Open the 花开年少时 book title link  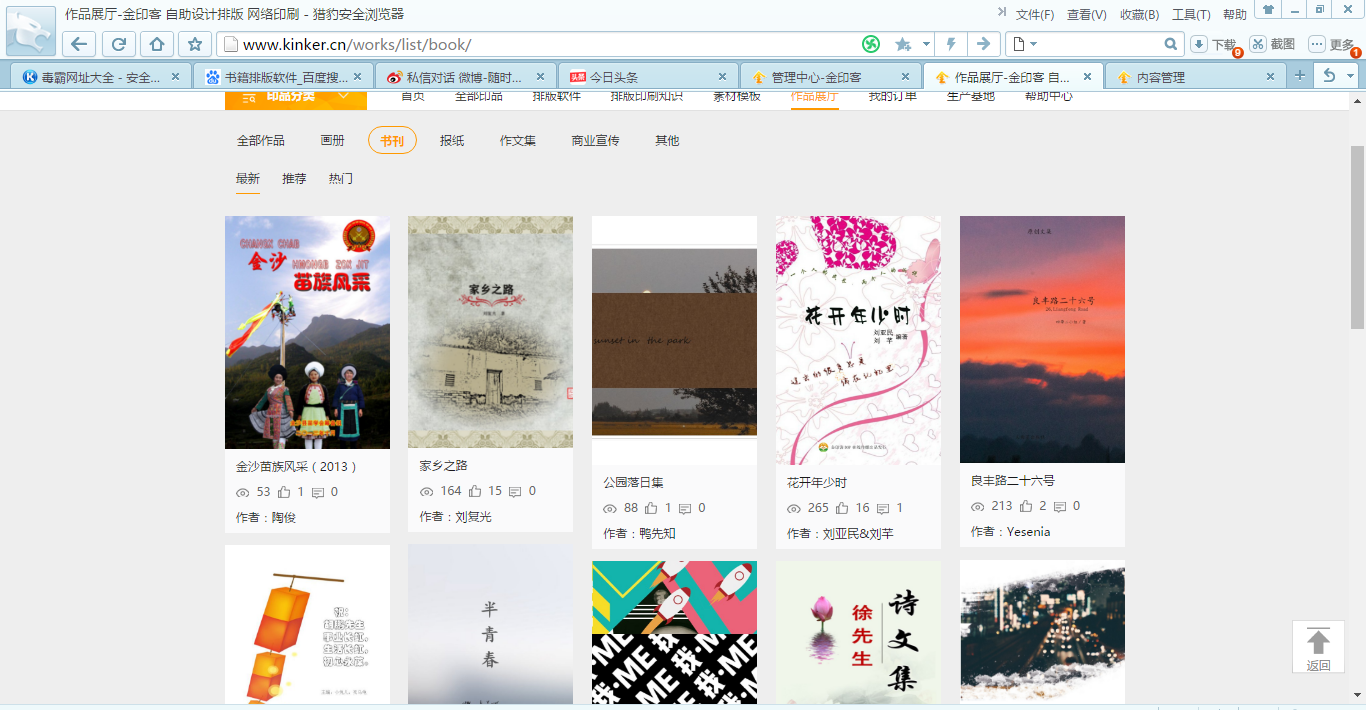817,483
